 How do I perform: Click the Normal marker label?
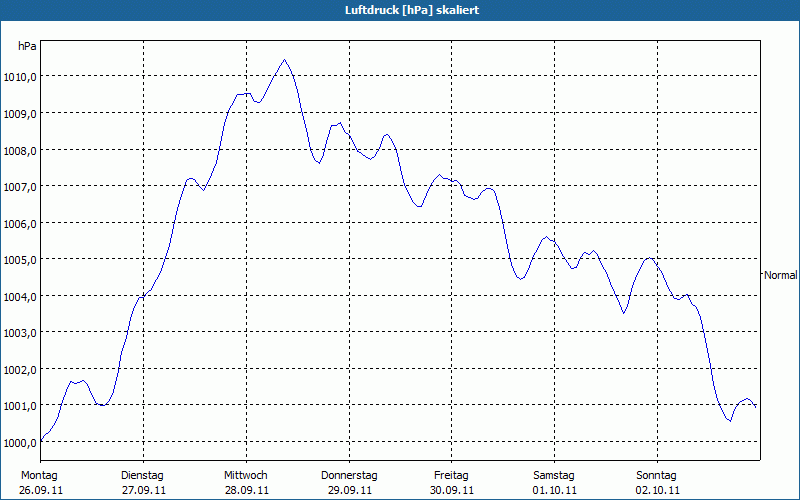(780, 275)
